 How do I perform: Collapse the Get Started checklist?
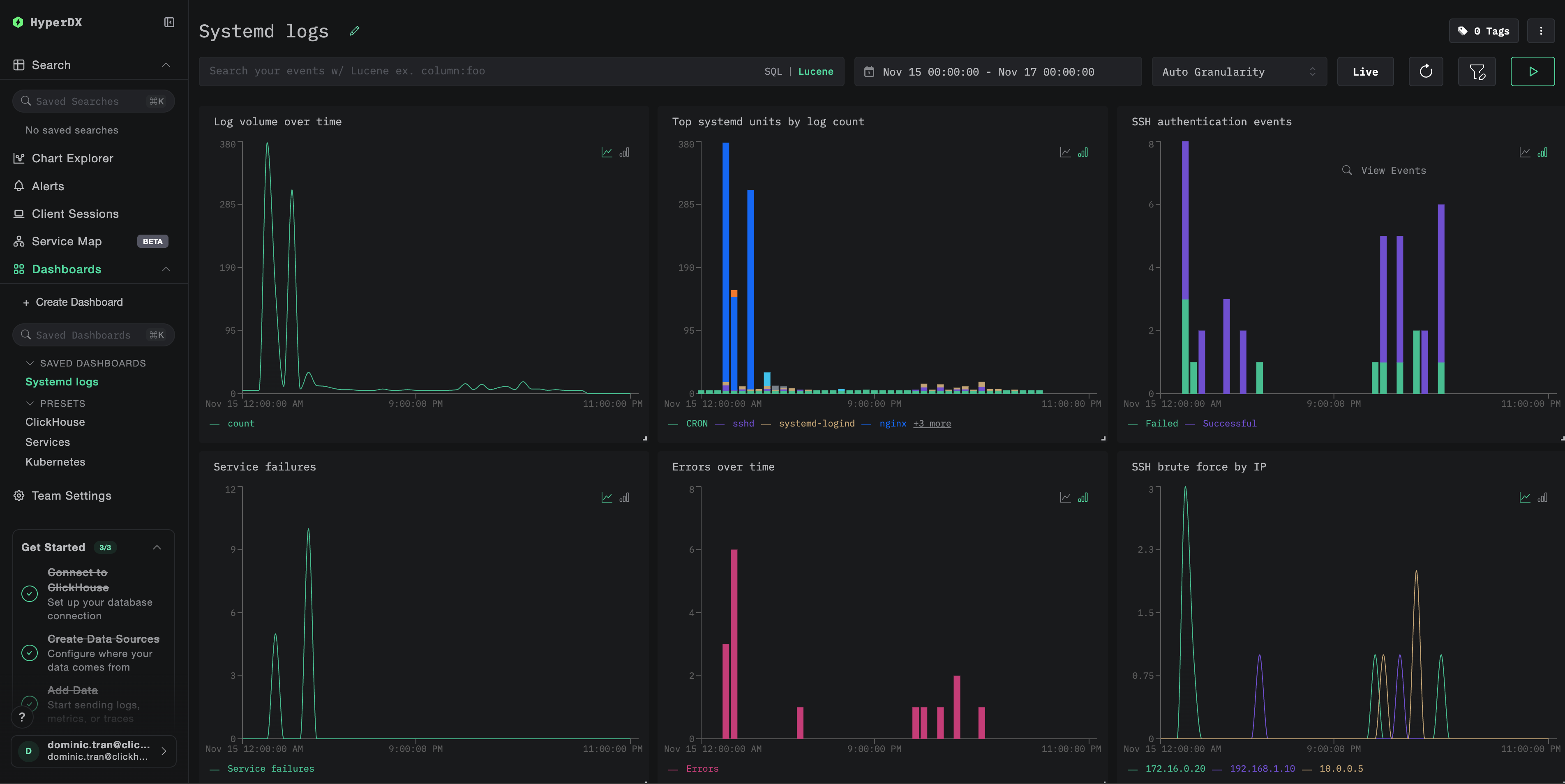157,547
